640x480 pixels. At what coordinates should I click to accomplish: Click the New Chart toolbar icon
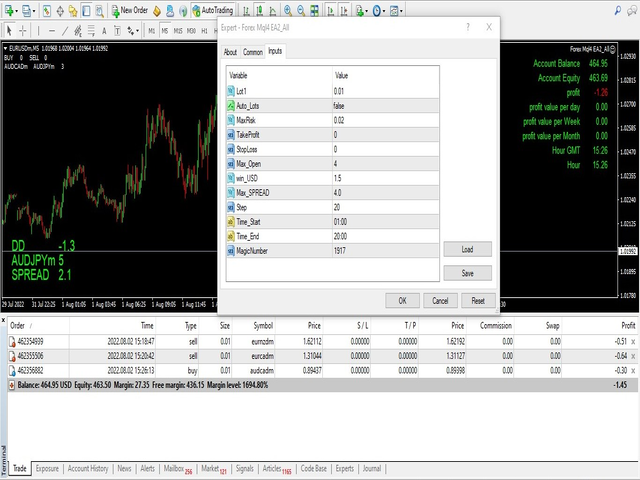[9, 11]
